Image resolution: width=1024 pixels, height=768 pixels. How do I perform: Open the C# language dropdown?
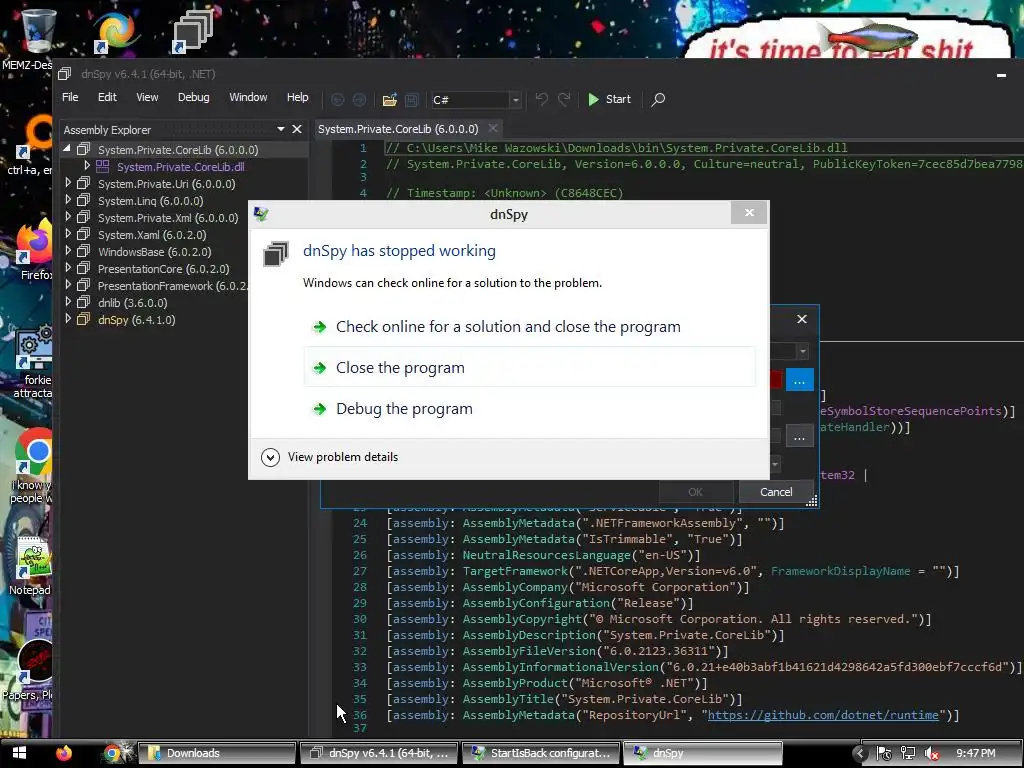point(515,100)
